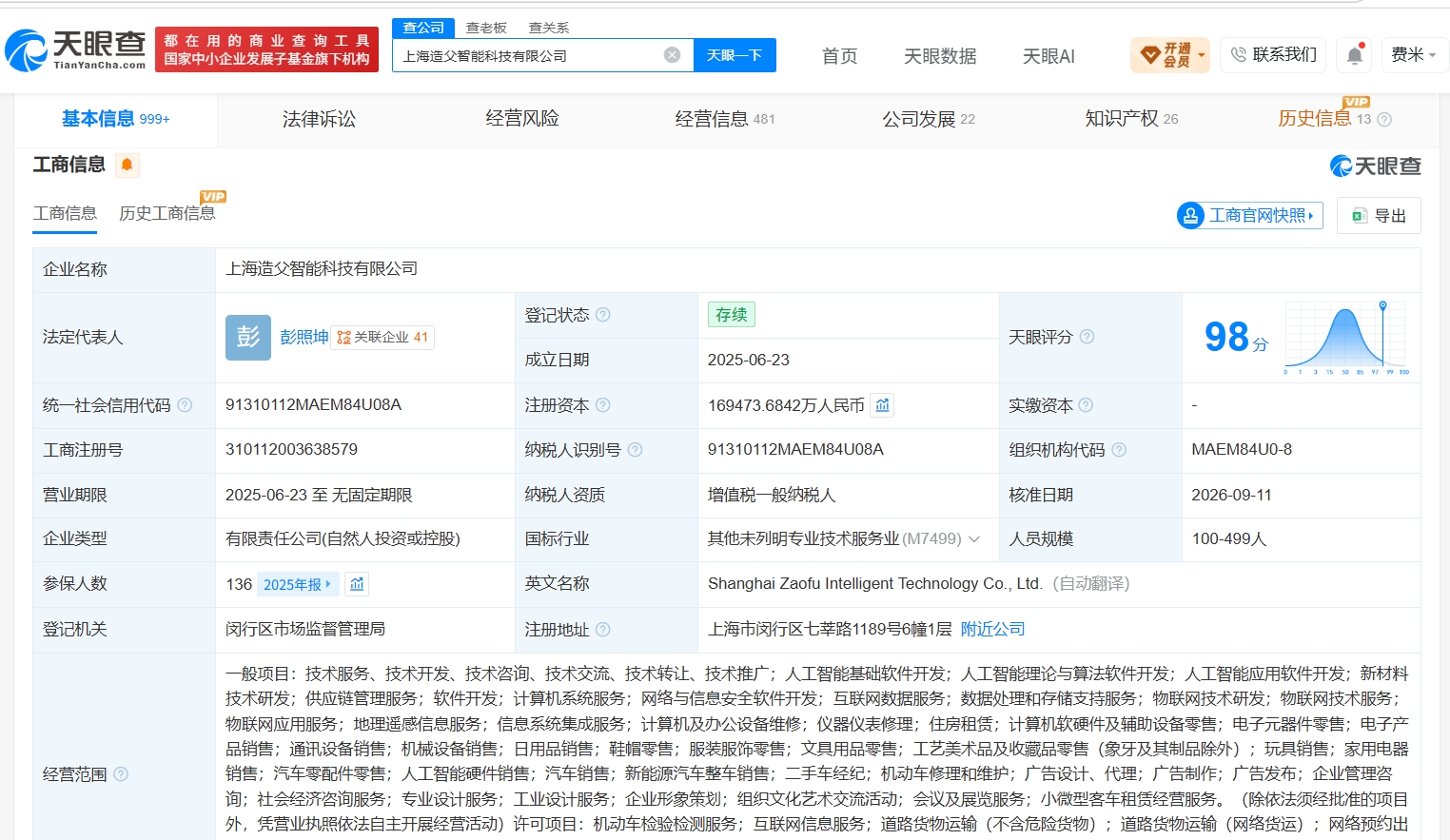Select the 查关系 search tab

549,28
